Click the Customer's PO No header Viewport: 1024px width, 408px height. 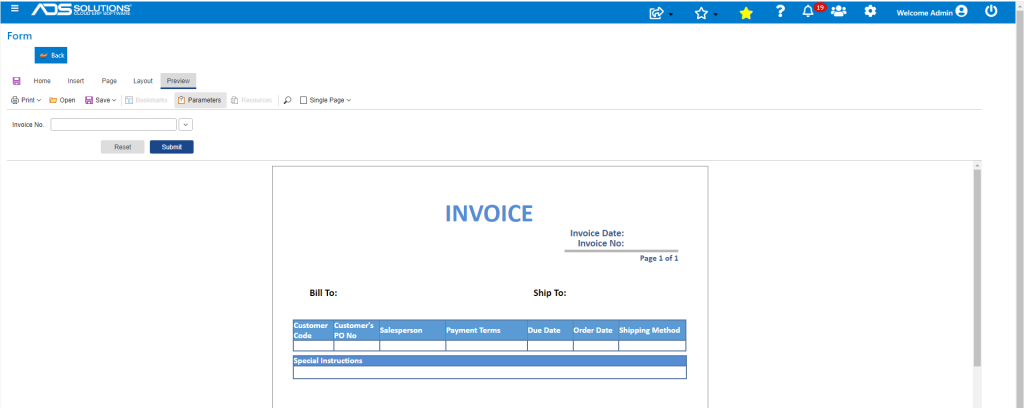[357, 330]
